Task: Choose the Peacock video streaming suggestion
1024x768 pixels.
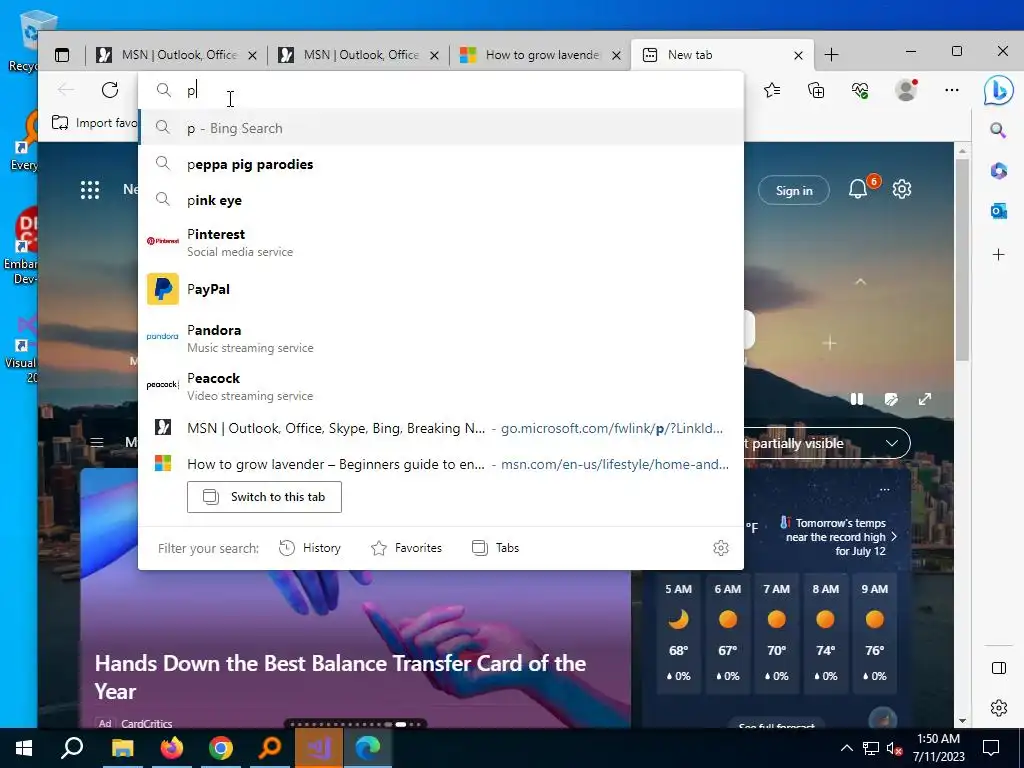Action: [x=441, y=386]
